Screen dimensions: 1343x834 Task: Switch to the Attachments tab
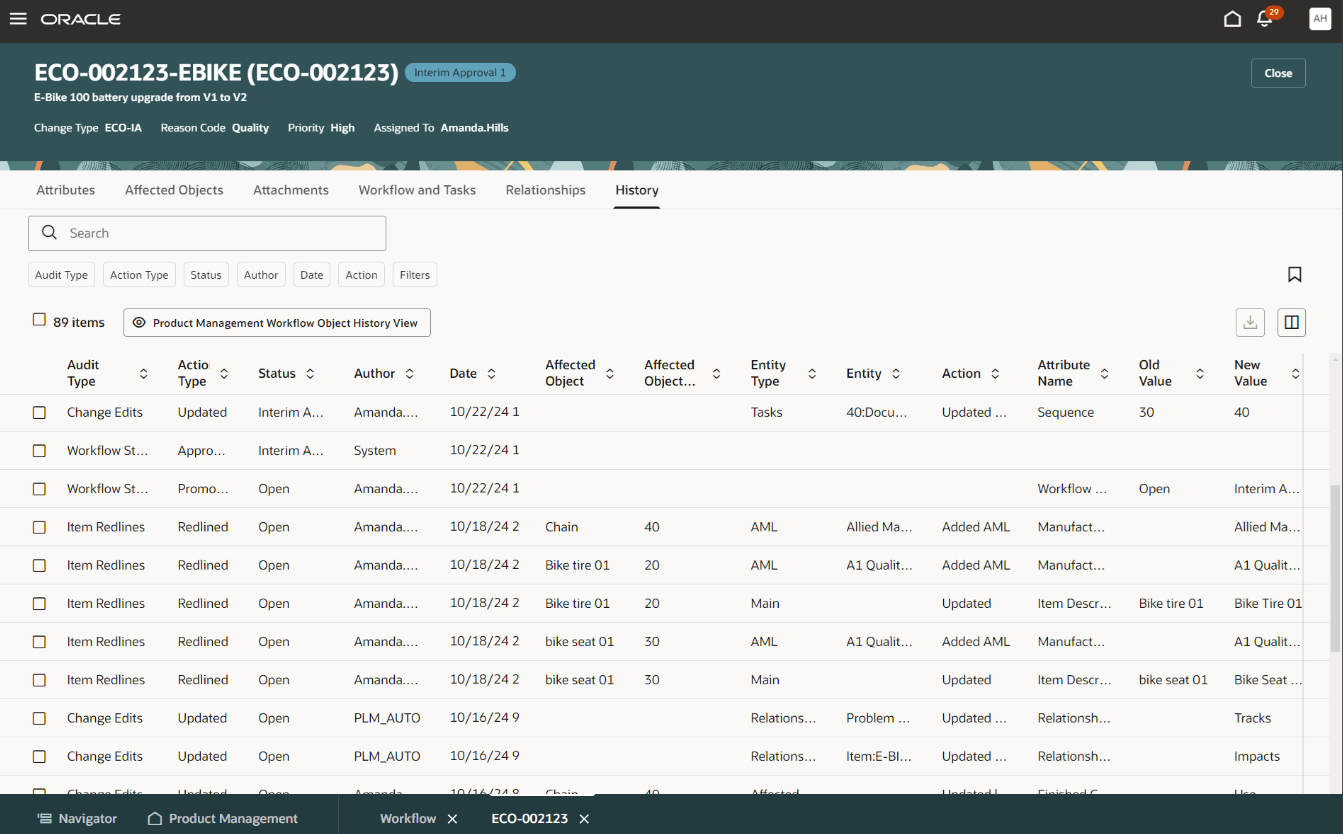(291, 190)
